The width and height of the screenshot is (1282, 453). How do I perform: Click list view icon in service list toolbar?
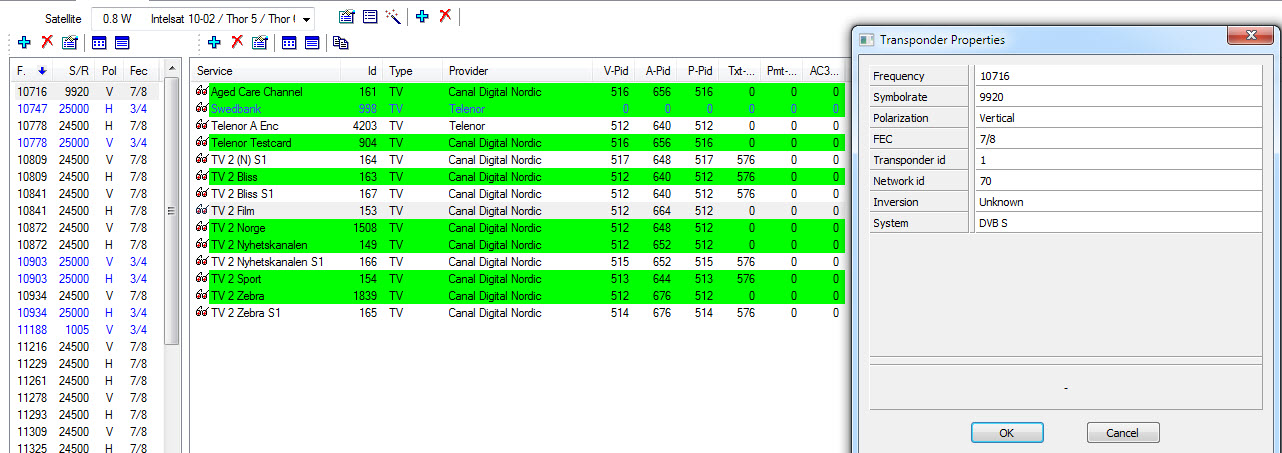(x=312, y=42)
